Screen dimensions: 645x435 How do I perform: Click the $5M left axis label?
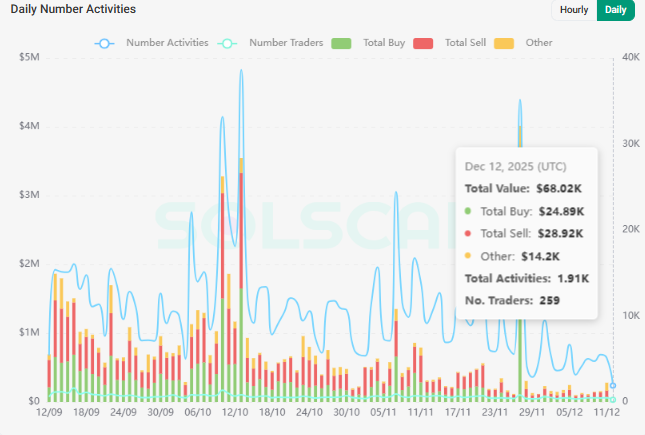click(29, 58)
